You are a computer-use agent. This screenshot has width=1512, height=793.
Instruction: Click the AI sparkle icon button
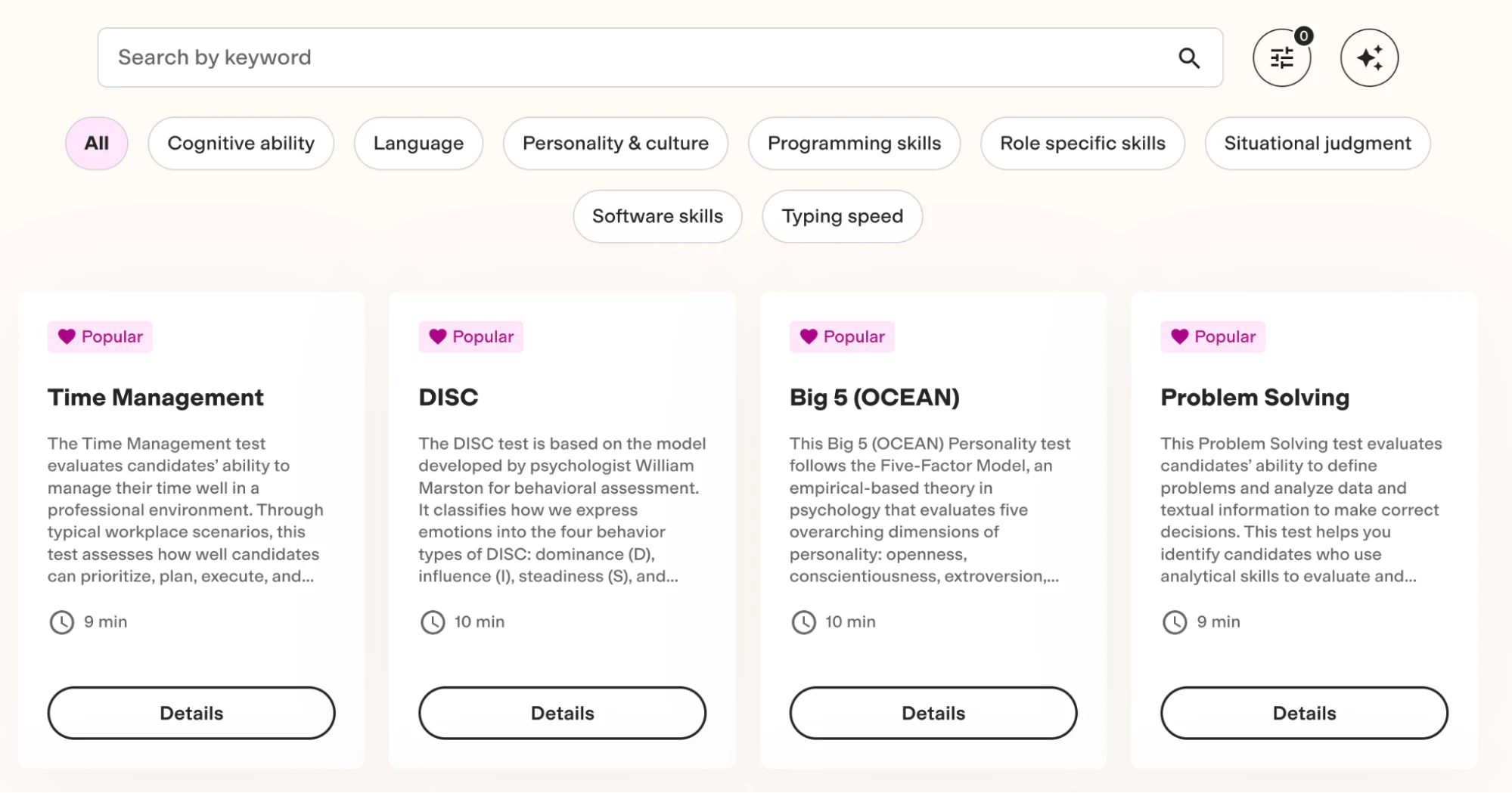(1369, 58)
